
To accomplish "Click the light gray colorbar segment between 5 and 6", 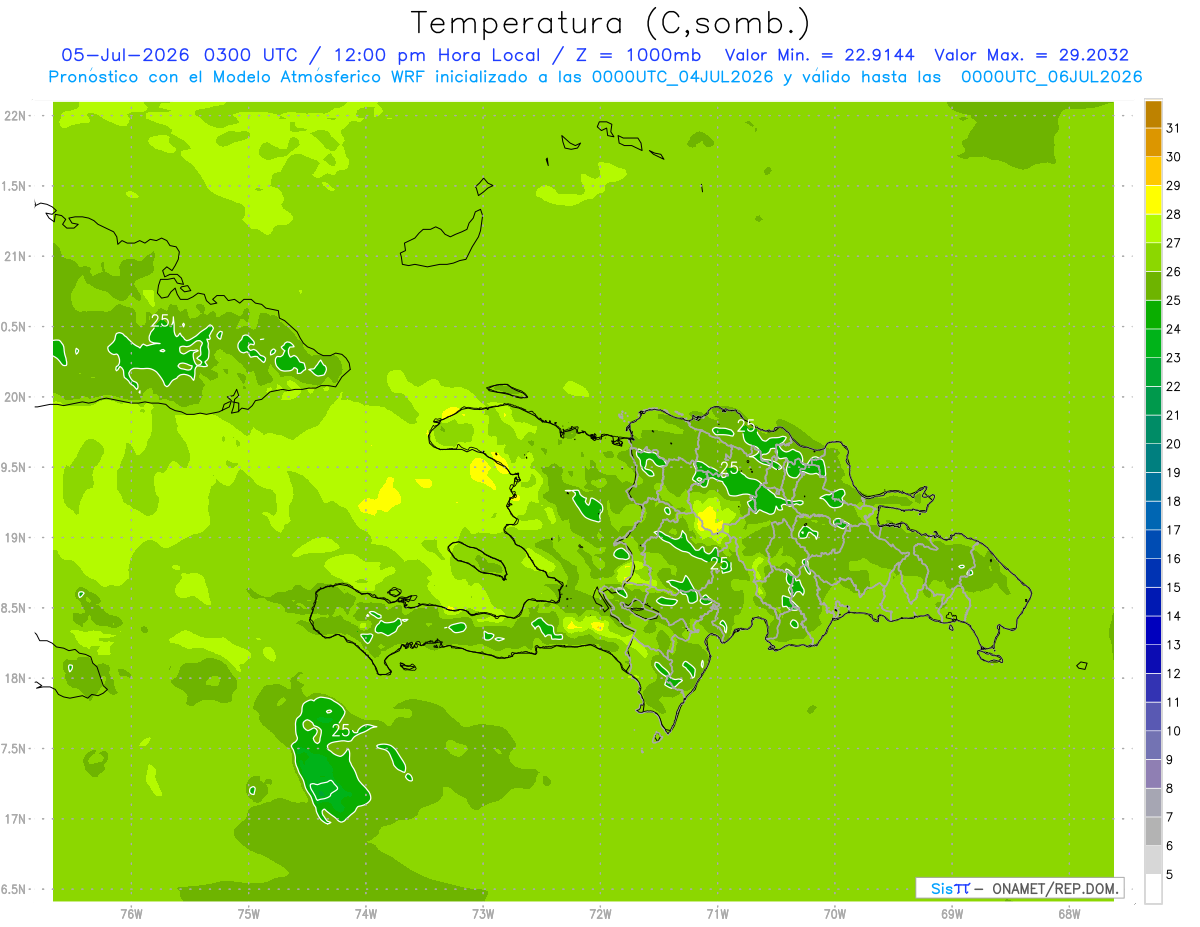I will 1153,860.
